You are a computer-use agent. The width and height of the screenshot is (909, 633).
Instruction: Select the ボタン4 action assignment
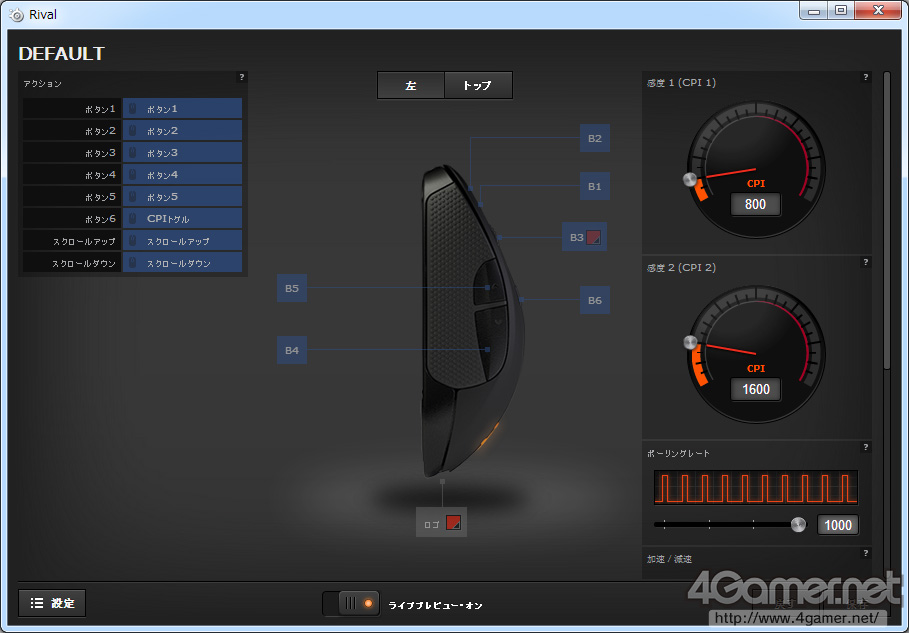coord(182,174)
